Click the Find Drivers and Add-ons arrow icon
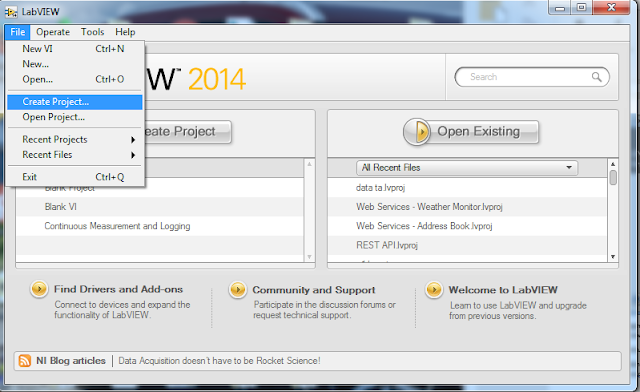The width and height of the screenshot is (640, 392). [x=39, y=289]
